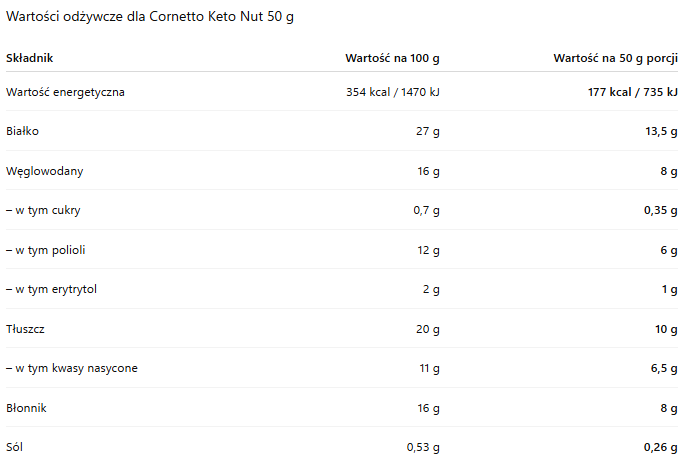Click the '– w tym kwasy nasycone' label
The height and width of the screenshot is (463, 693).
(72, 368)
